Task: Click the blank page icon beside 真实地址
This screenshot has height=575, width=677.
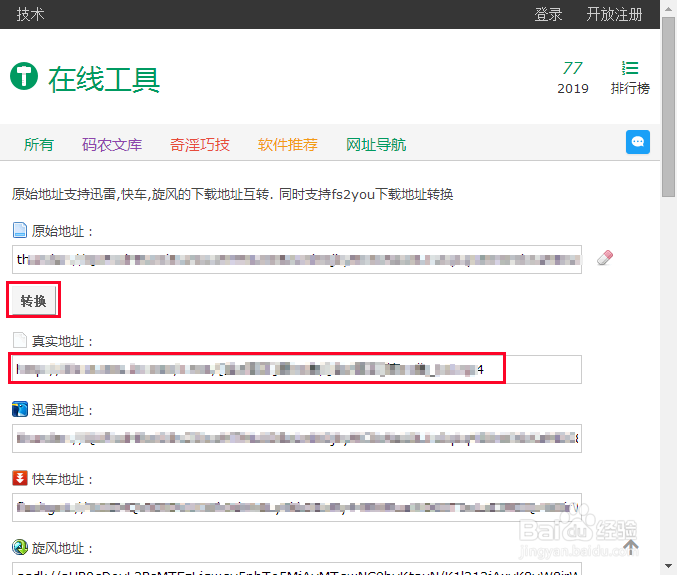Action: (19, 340)
